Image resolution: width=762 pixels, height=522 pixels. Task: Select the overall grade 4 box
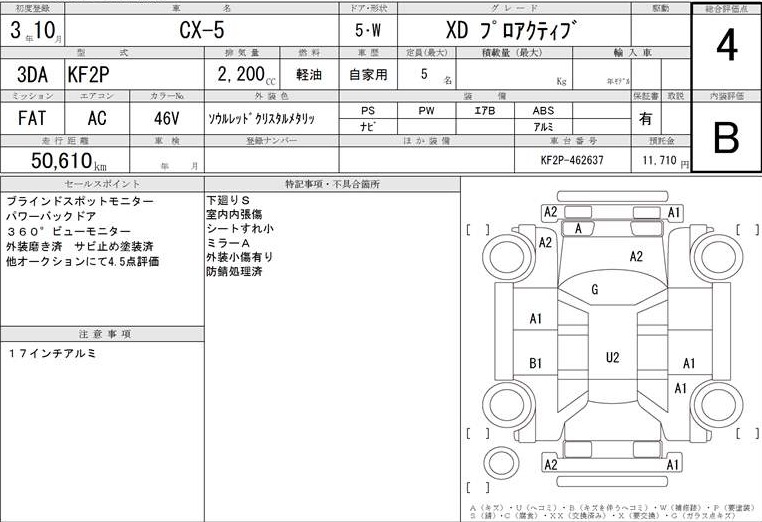726,47
